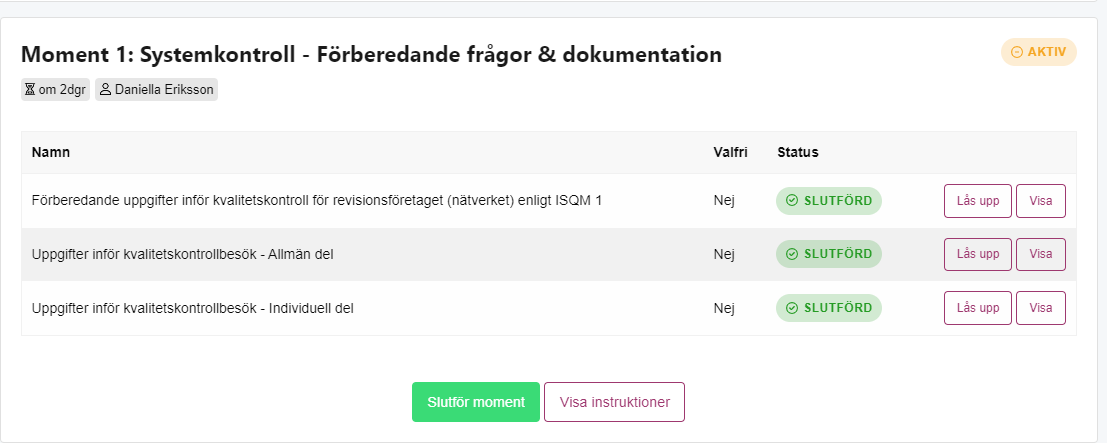Image resolution: width=1107 pixels, height=443 pixels.
Task: Click the om 2dgr deadline tag
Action: tap(56, 90)
